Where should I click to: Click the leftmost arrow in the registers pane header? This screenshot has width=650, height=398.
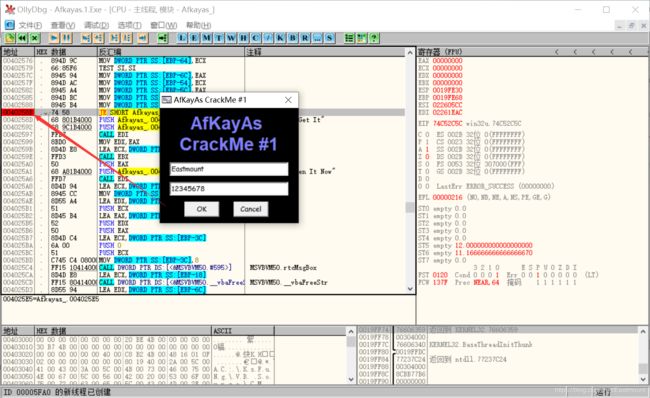(x=557, y=52)
